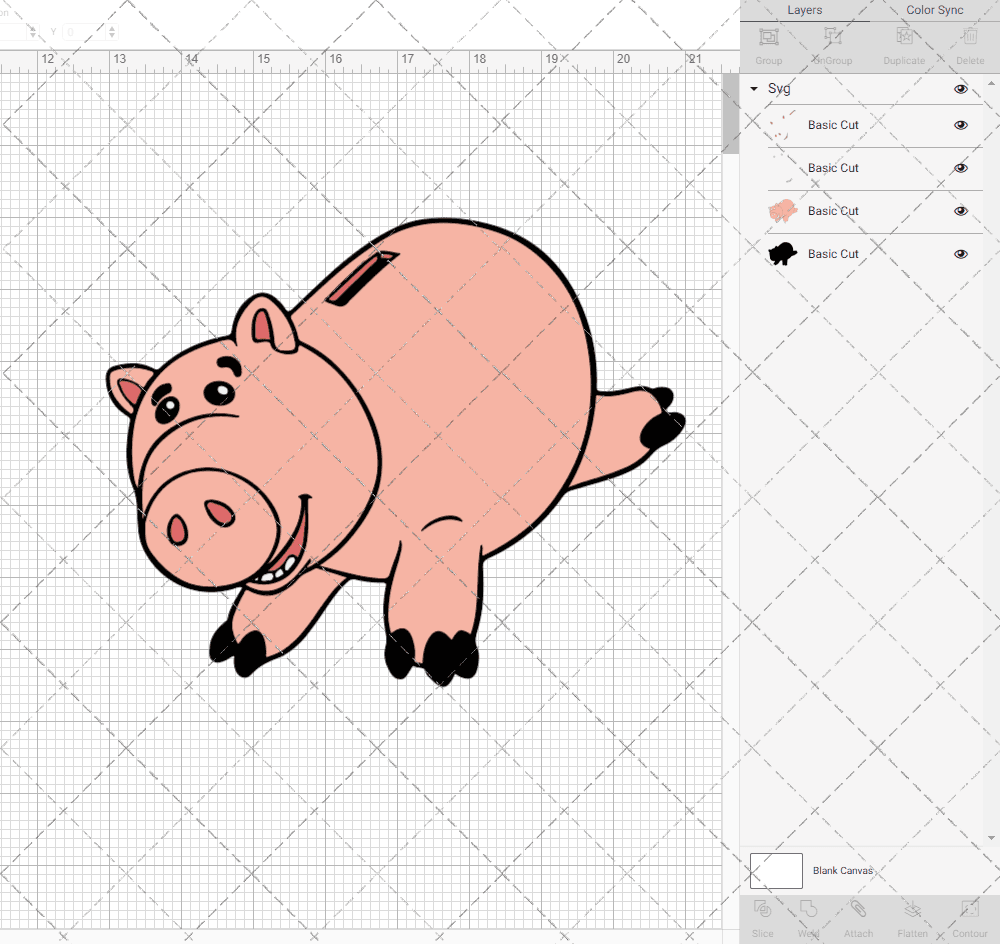Image resolution: width=1000 pixels, height=944 pixels.
Task: Click the Contour tool icon
Action: pos(969,908)
